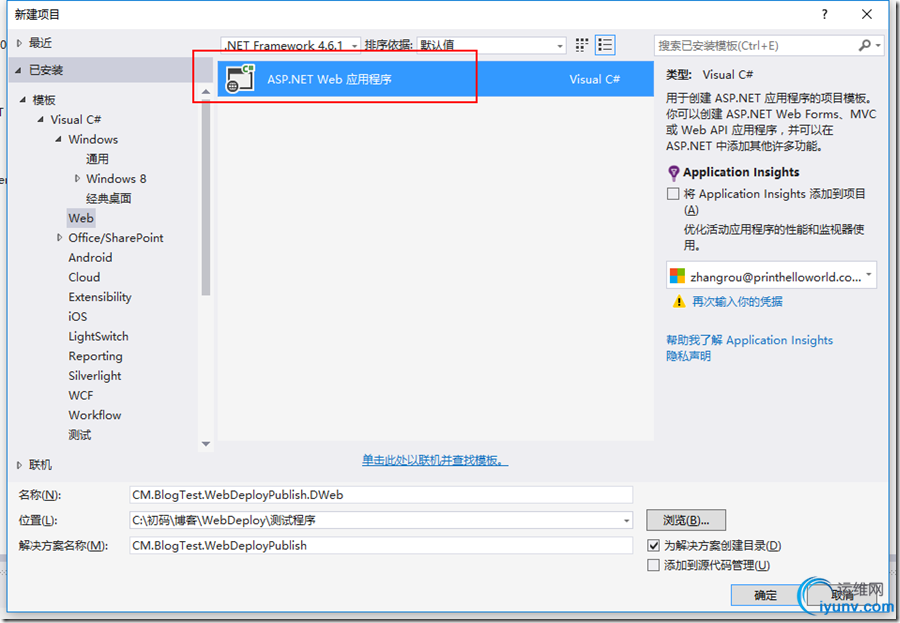Click the project name input field
900x623 pixels.
[381, 494]
